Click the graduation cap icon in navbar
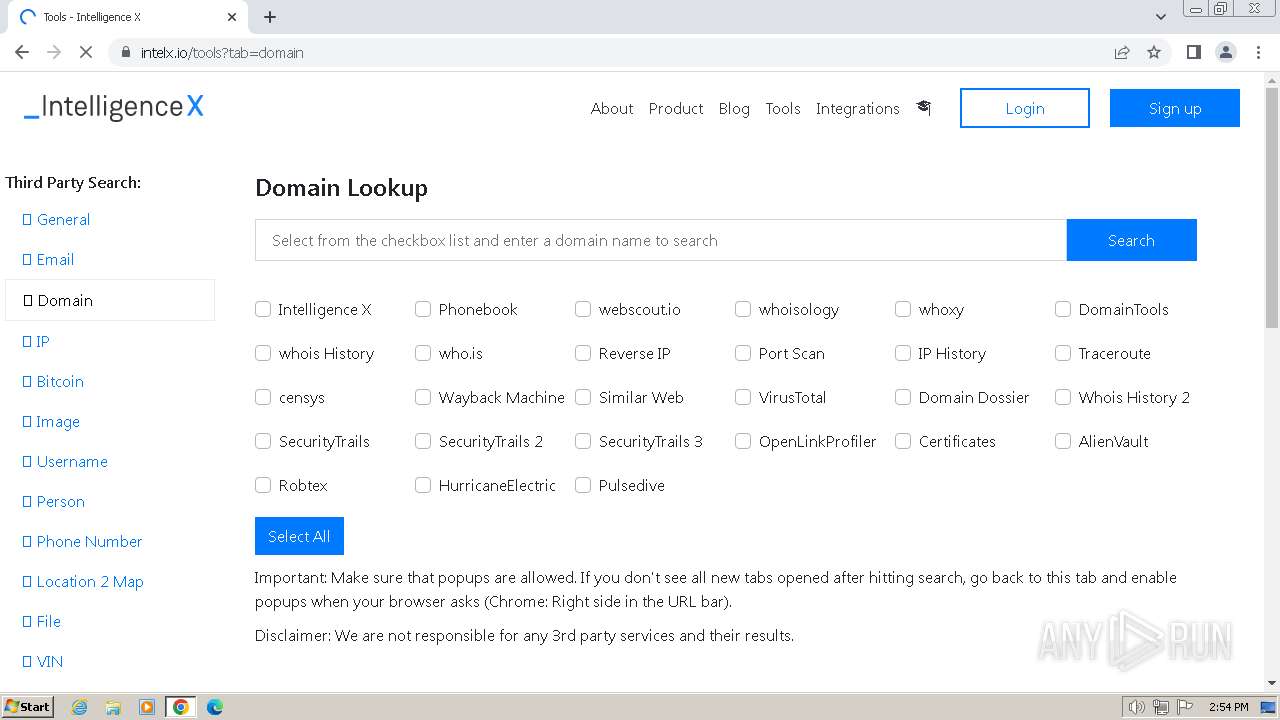Image resolution: width=1280 pixels, height=720 pixels. [x=923, y=108]
